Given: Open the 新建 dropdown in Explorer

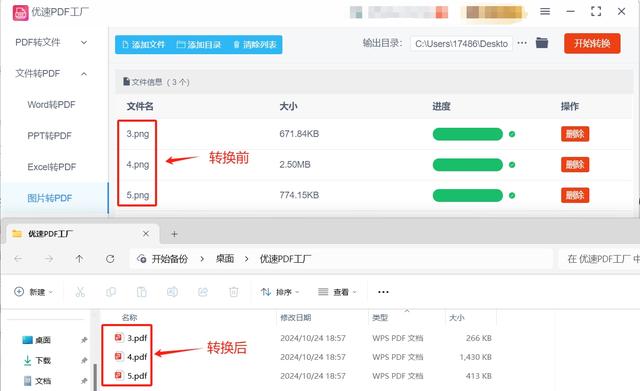Looking at the screenshot, I should click(33, 292).
